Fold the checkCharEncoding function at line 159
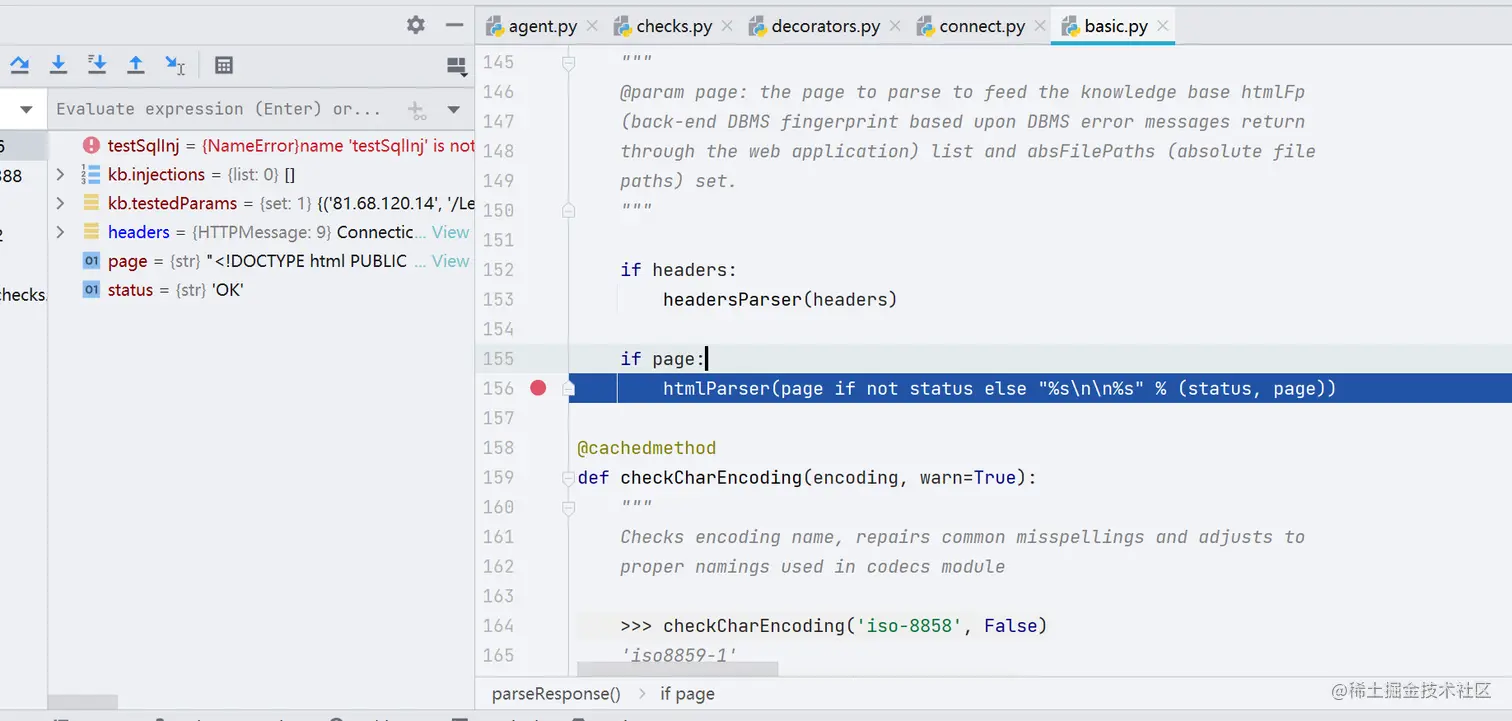 point(568,478)
